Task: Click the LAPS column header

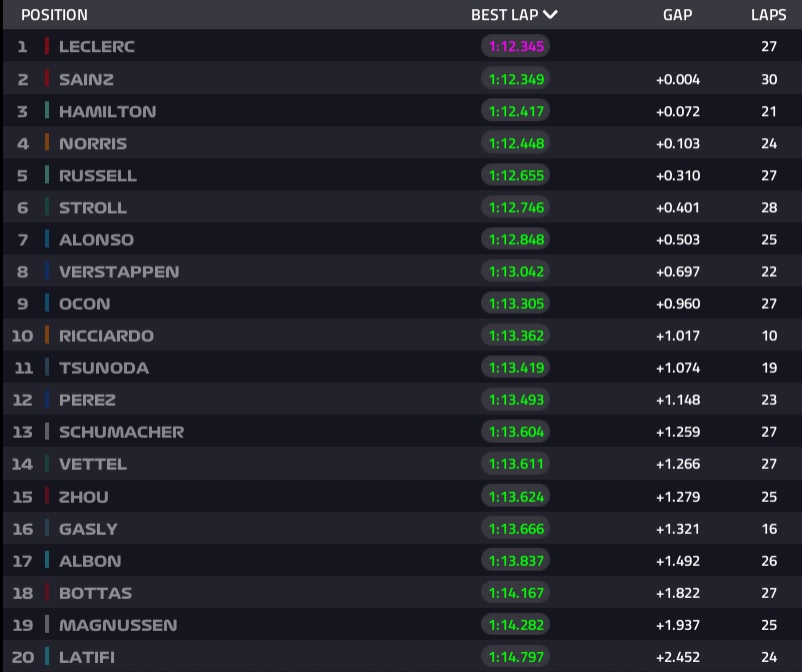Action: (x=768, y=15)
